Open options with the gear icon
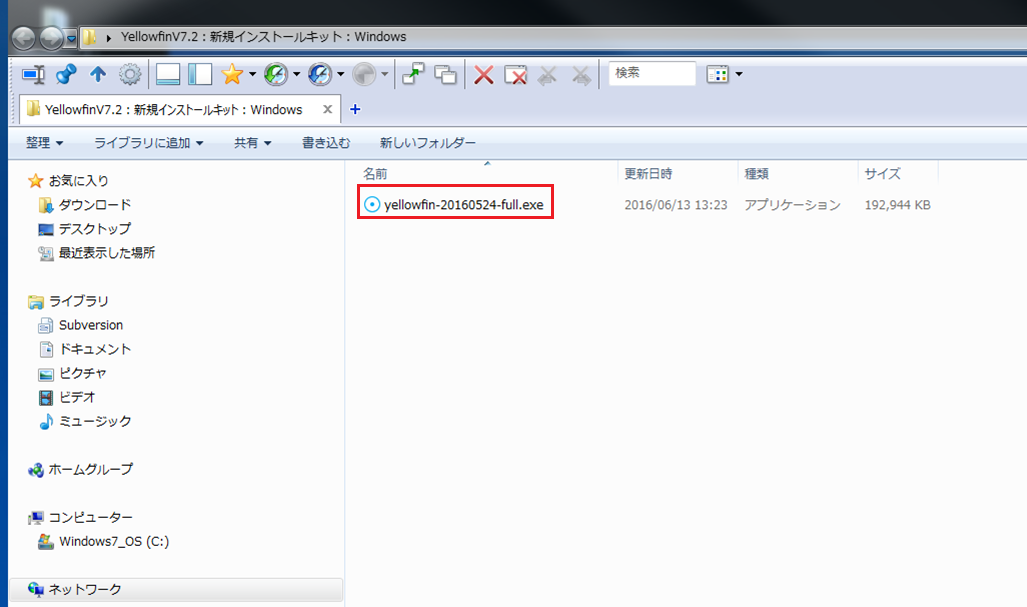This screenshot has height=607, width=1027. point(130,75)
